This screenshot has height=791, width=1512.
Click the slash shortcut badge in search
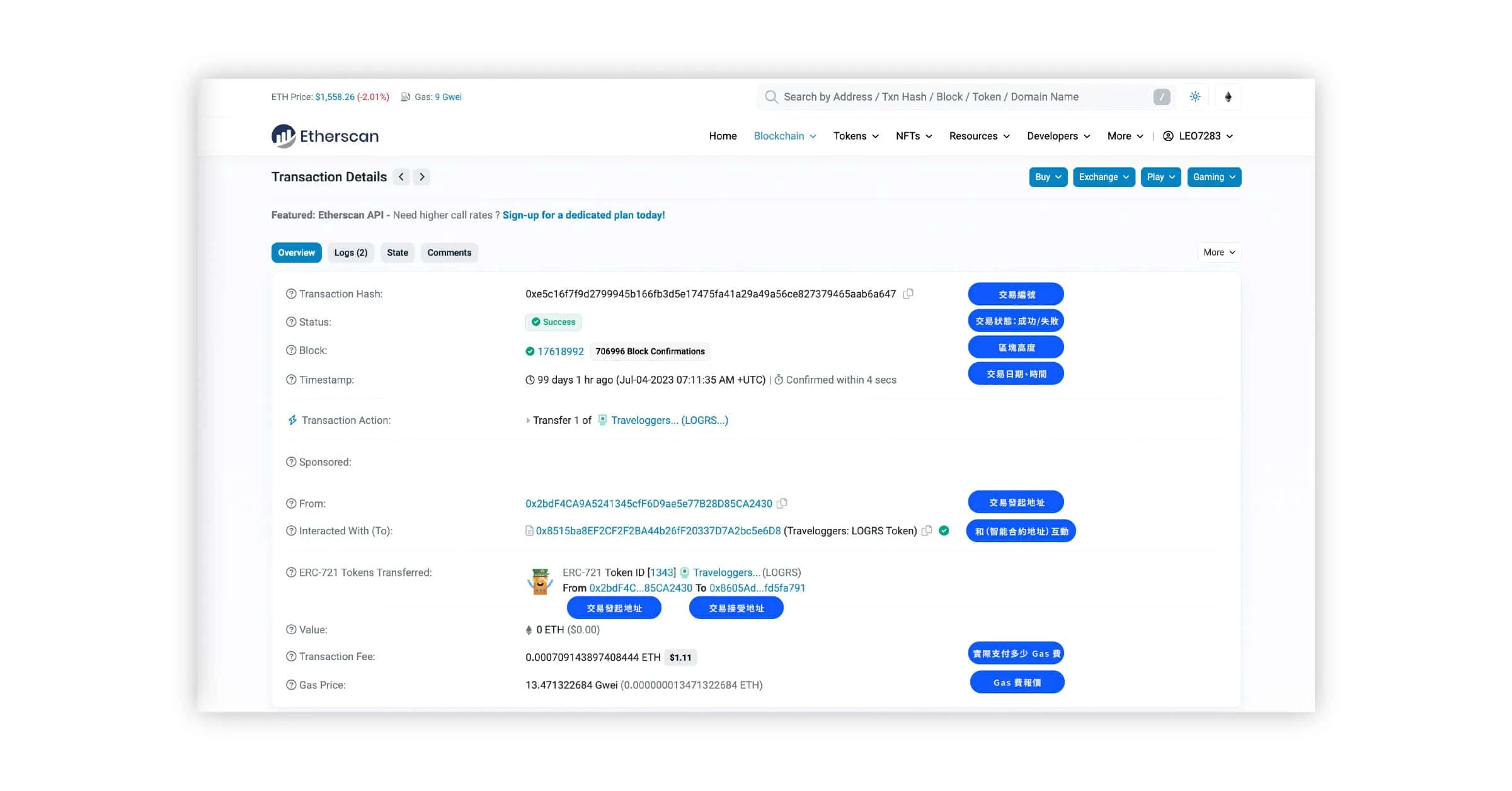click(x=1162, y=97)
